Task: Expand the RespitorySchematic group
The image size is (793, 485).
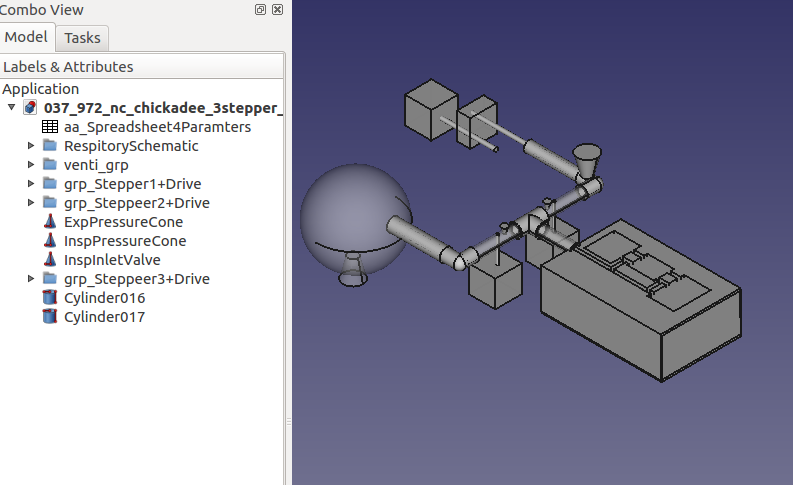Action: (31, 146)
